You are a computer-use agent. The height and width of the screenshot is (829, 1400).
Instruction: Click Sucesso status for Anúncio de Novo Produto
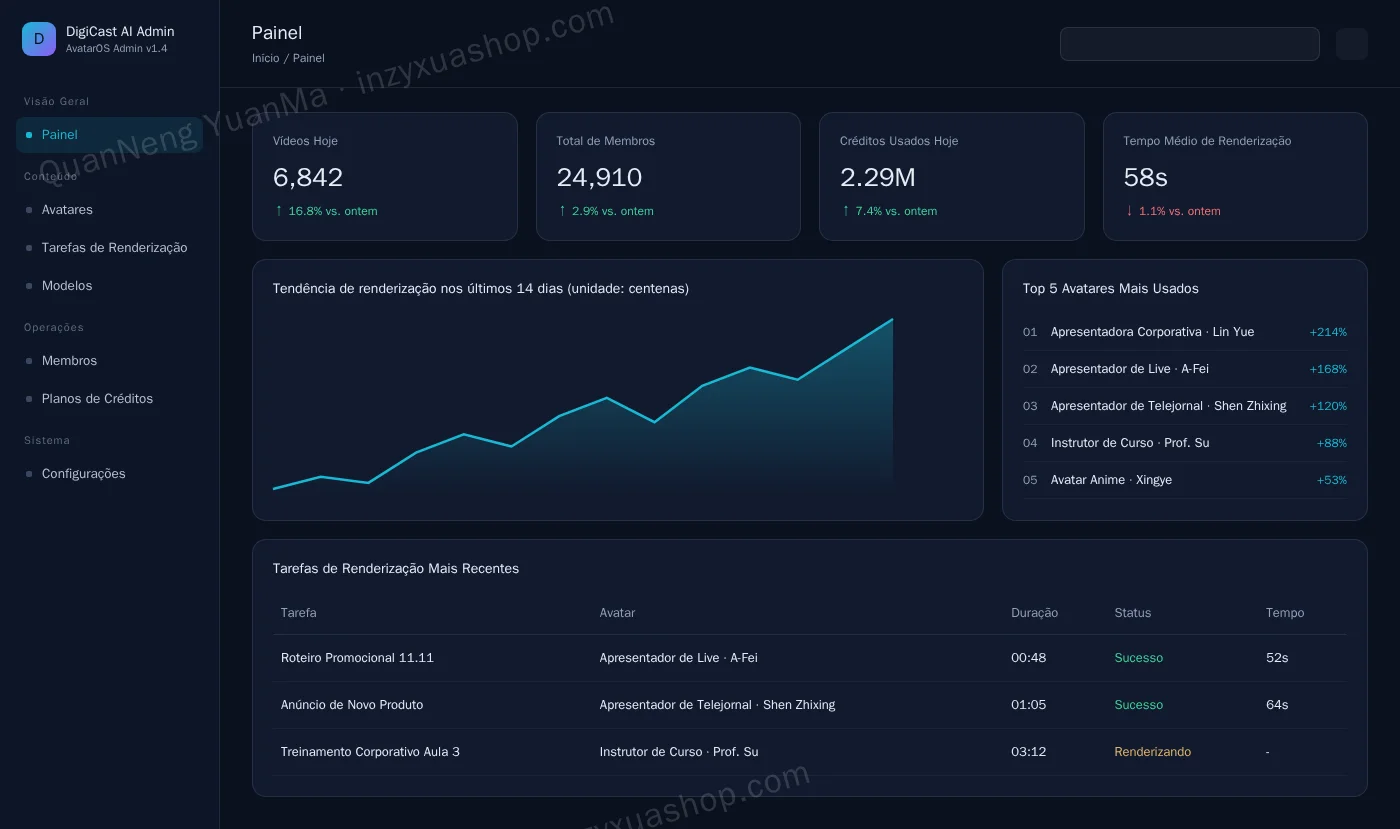[x=1139, y=705]
